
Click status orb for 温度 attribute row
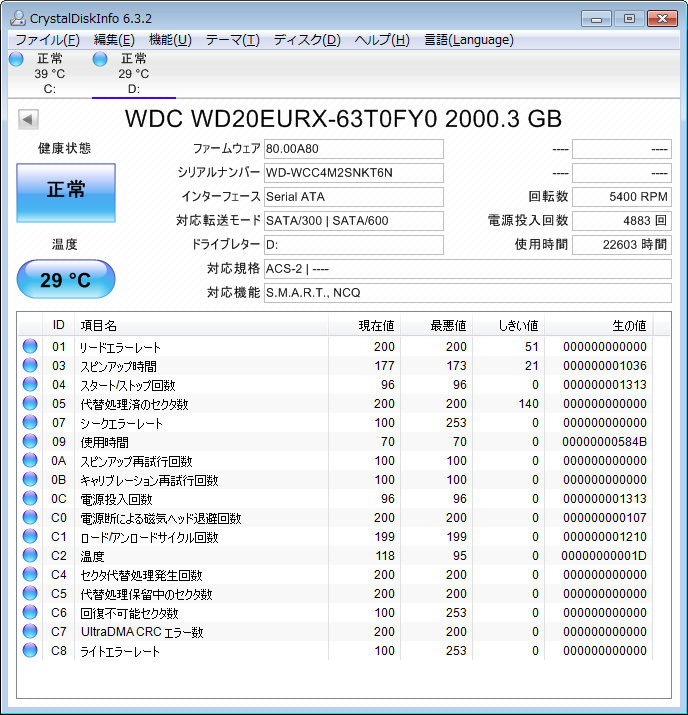[30, 556]
